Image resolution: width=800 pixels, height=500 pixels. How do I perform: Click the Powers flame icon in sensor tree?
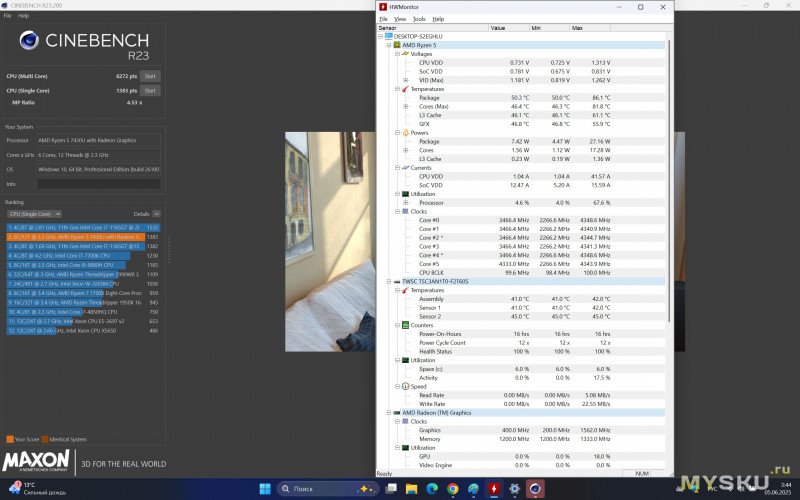click(405, 132)
